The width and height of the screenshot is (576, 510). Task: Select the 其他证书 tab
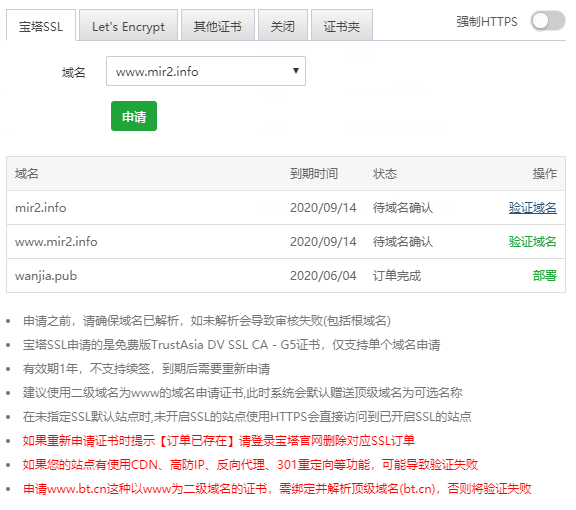pos(217,26)
